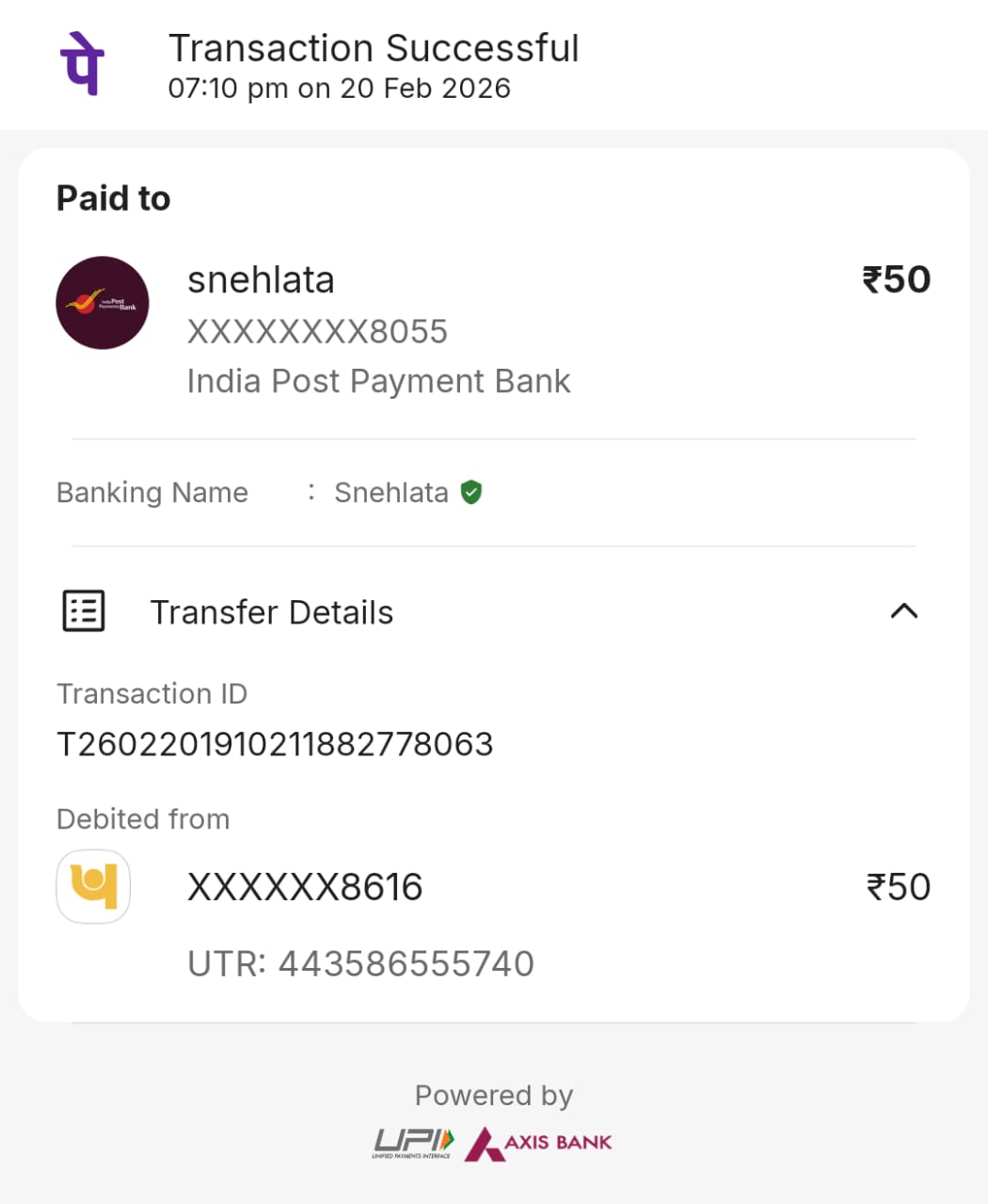The width and height of the screenshot is (988, 1204).
Task: Tap the debited account XXXXXX8616
Action: pyautogui.click(x=305, y=887)
